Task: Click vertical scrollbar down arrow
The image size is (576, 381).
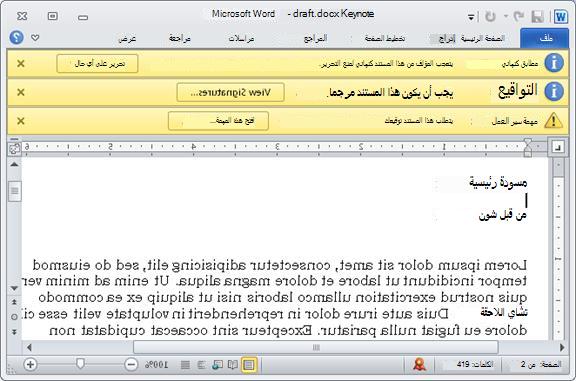Action: pos(14,288)
